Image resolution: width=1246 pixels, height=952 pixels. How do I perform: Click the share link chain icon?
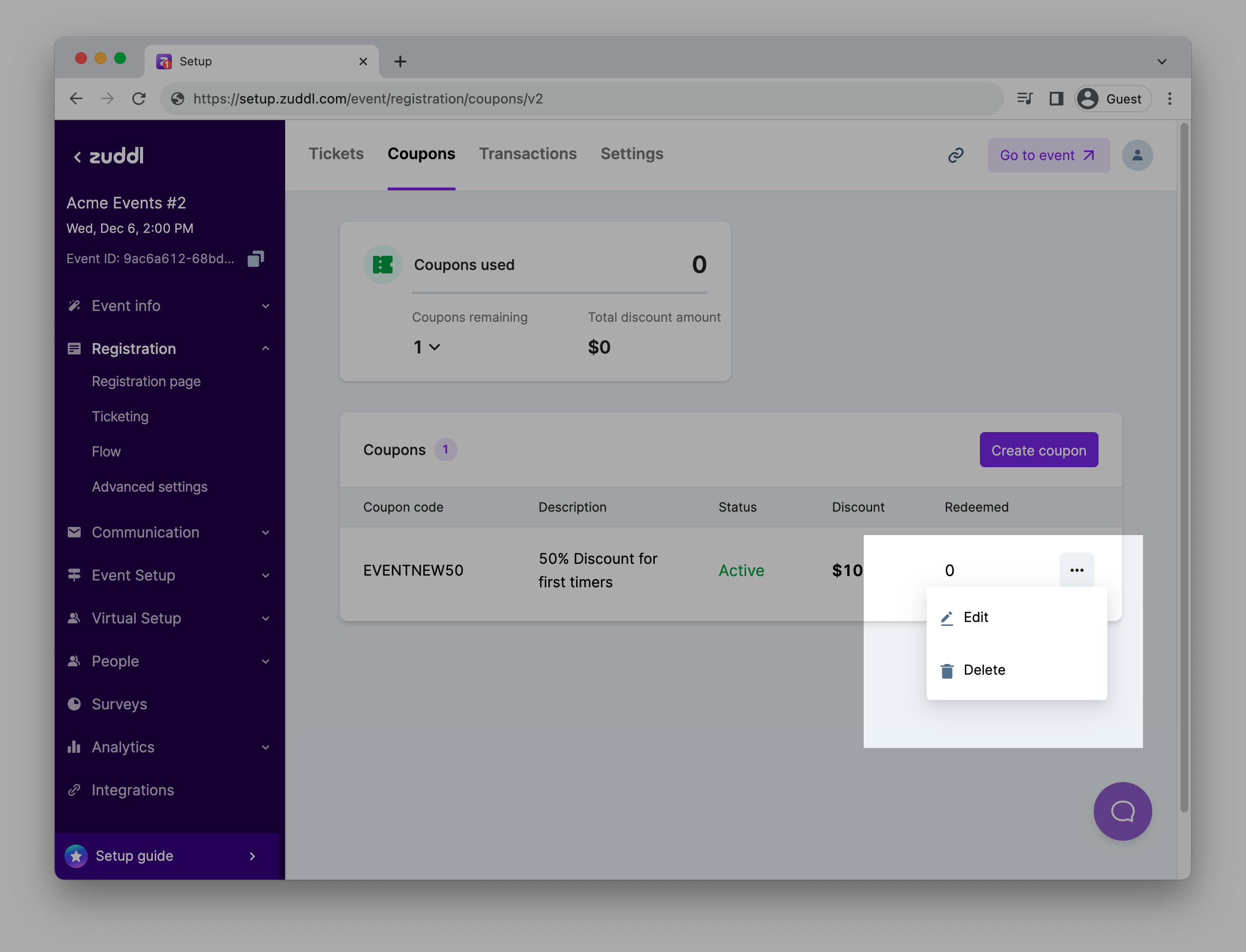955,155
